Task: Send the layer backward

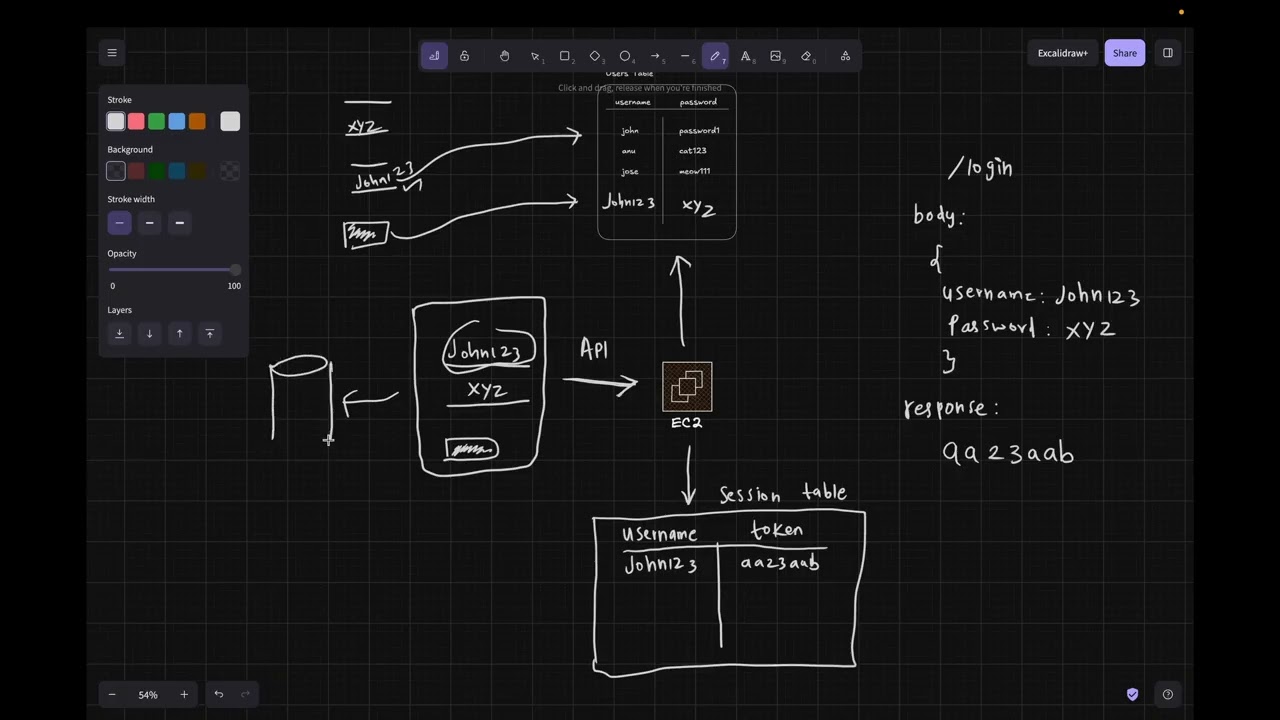Action: click(x=149, y=333)
